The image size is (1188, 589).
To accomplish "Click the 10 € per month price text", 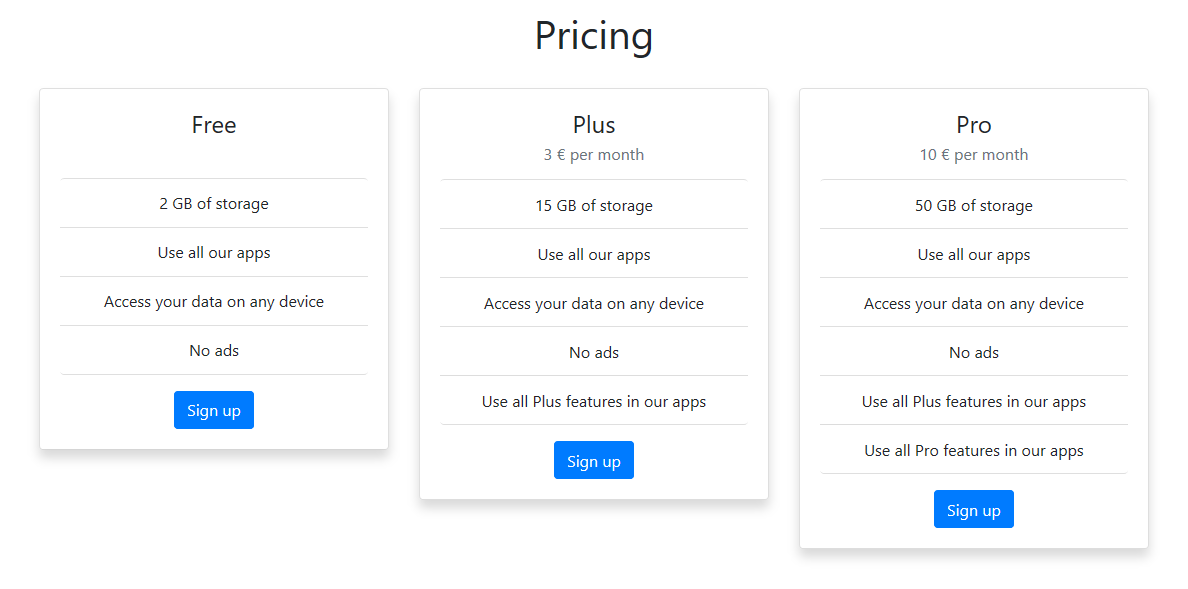I will click(973, 155).
